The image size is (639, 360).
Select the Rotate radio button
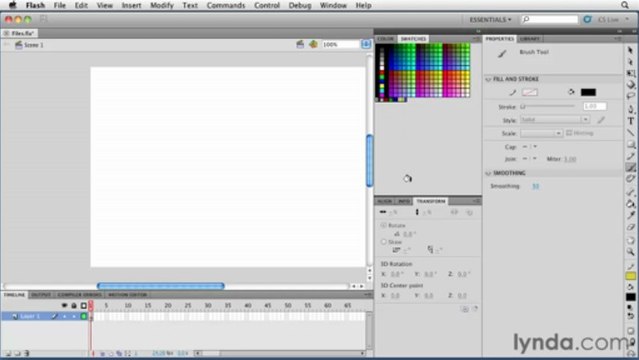click(x=383, y=225)
